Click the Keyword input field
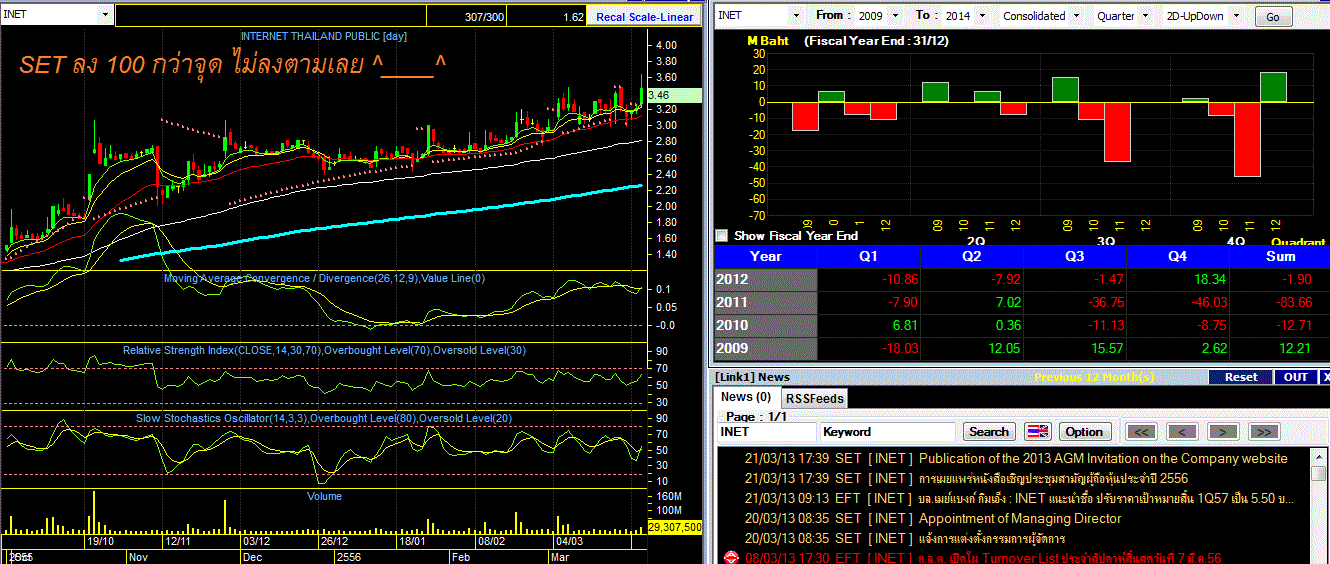 [887, 432]
